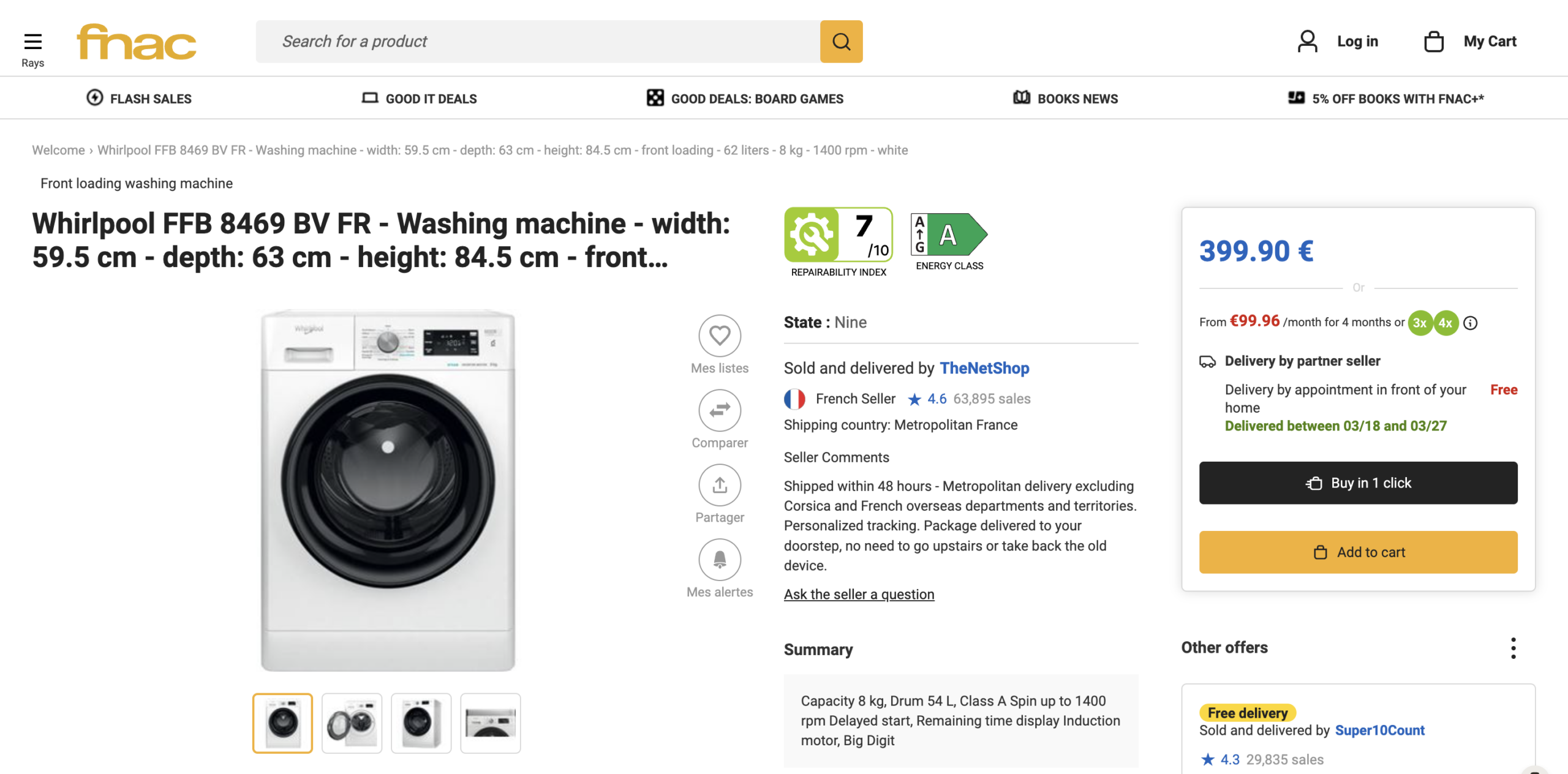This screenshot has width=1568, height=774.
Task: Open Welcome from the breadcrumb trail
Action: [58, 149]
